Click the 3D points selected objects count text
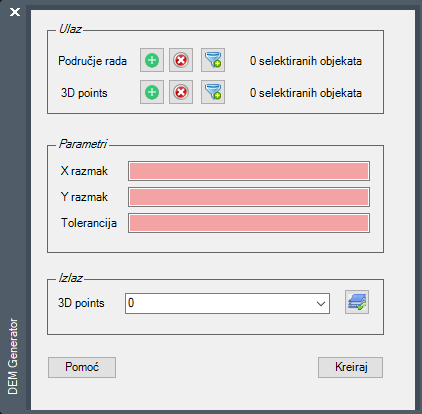 306,93
